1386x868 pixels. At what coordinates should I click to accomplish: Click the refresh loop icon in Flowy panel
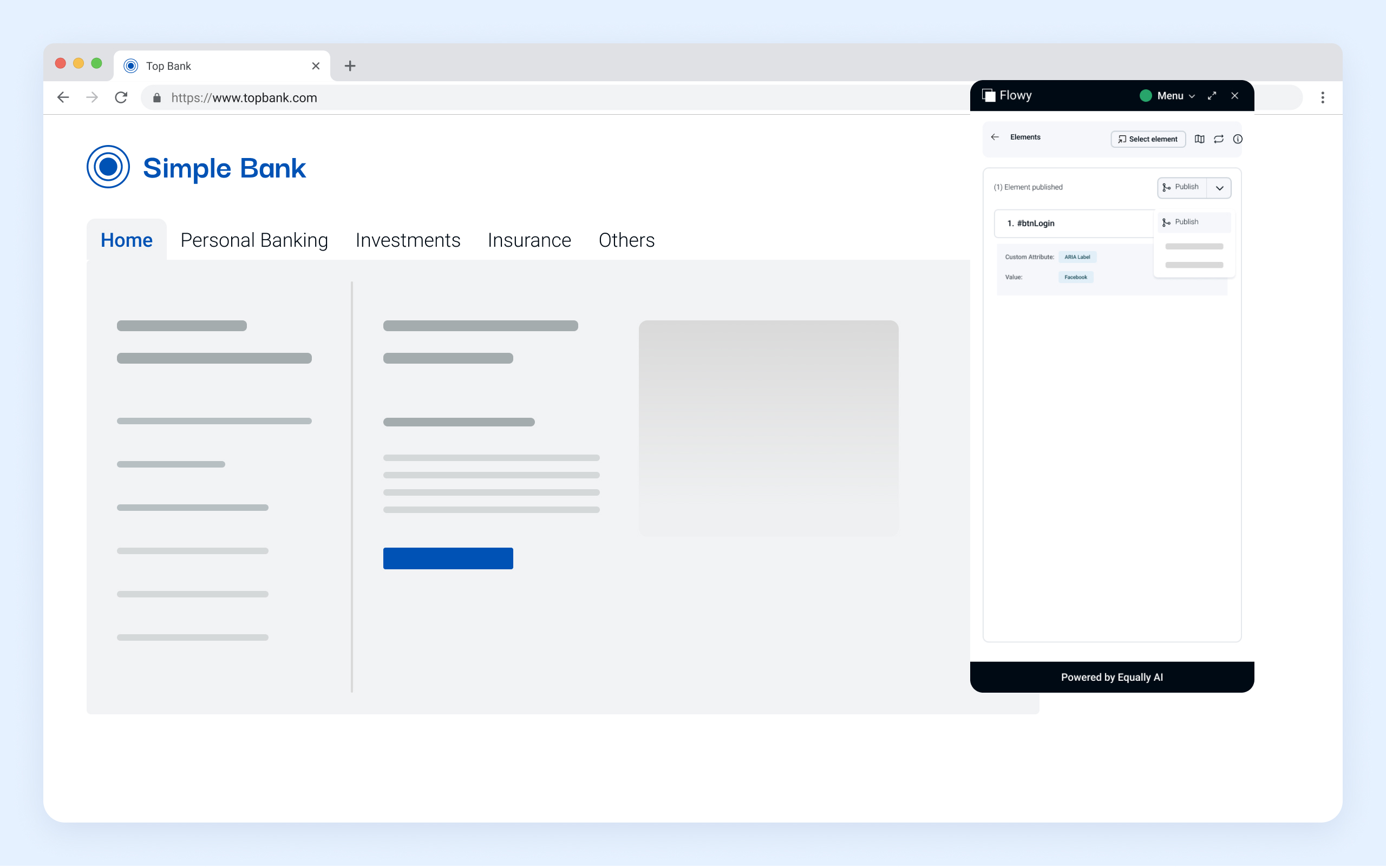1218,139
